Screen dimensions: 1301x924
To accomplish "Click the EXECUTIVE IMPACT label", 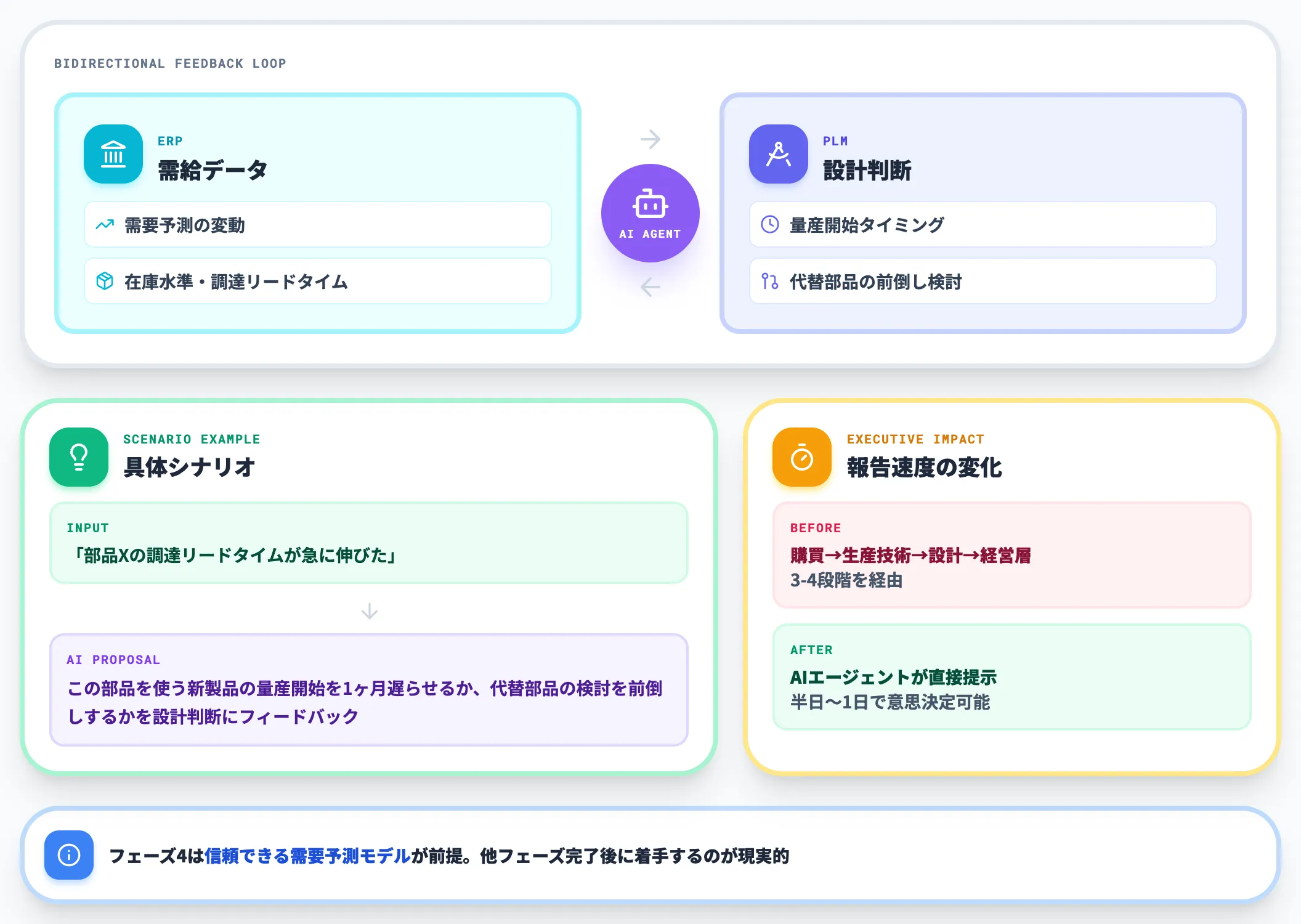I will click(915, 439).
